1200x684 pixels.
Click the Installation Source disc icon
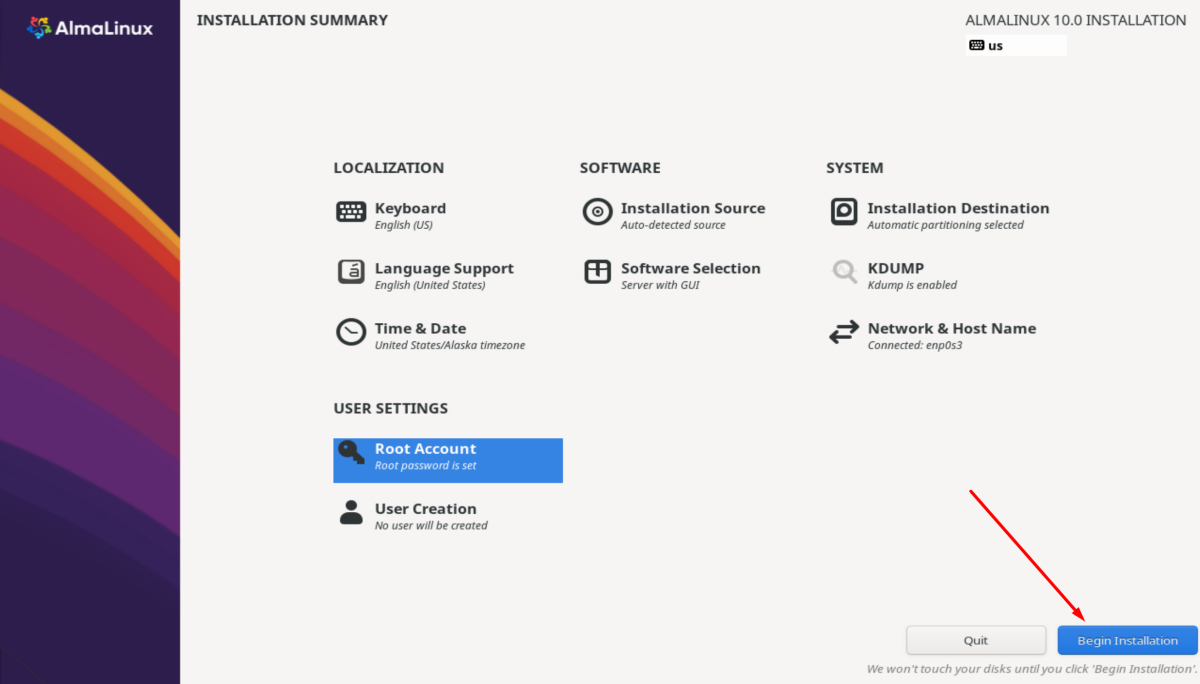coord(597,212)
